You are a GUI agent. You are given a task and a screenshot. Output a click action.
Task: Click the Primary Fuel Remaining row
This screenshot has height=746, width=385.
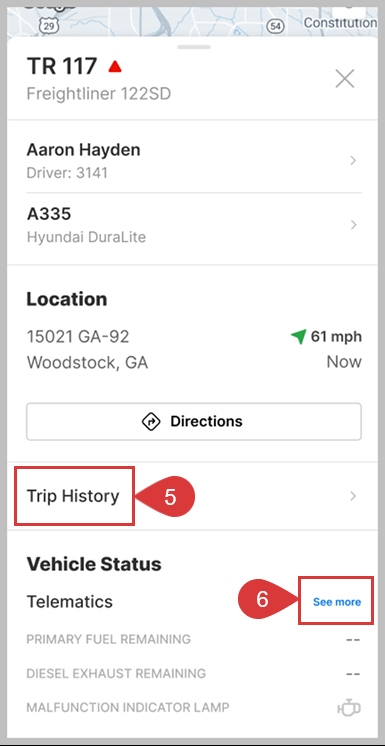coord(194,639)
